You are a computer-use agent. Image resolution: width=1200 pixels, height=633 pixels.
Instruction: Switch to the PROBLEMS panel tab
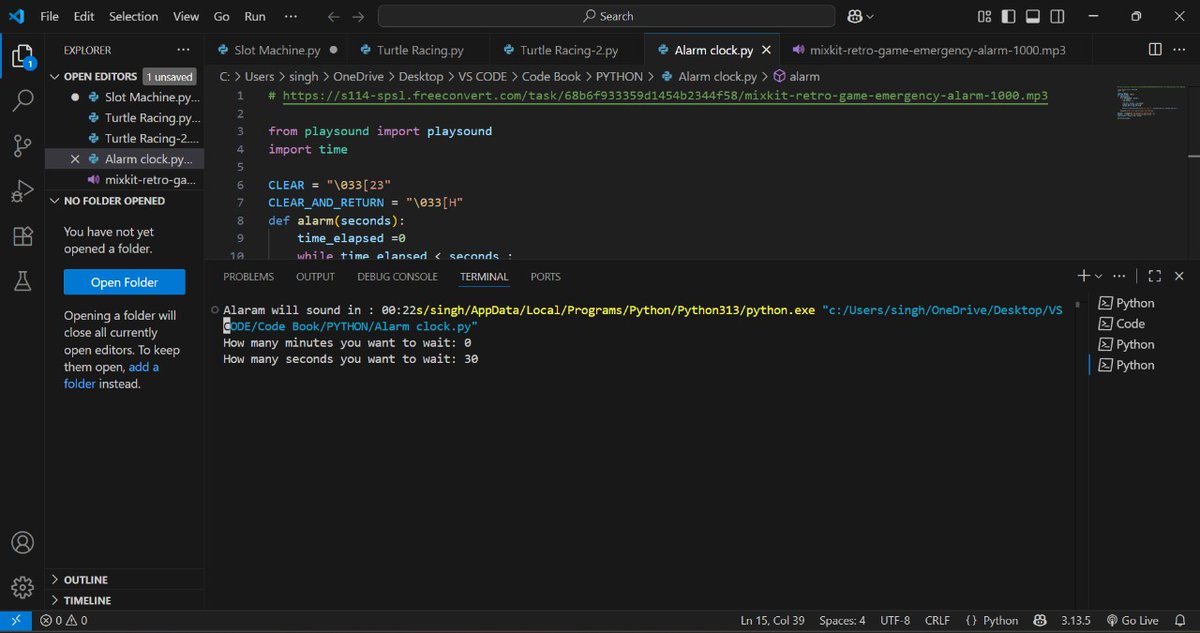click(248, 276)
